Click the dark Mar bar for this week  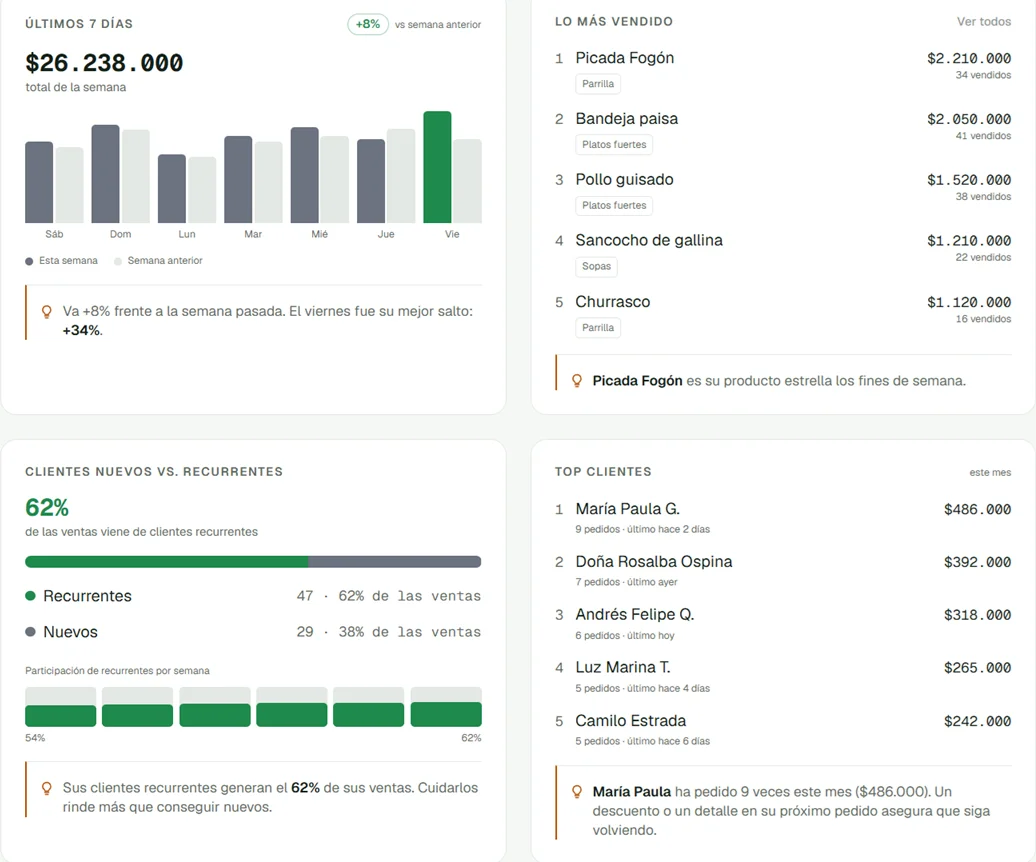[x=238, y=180]
